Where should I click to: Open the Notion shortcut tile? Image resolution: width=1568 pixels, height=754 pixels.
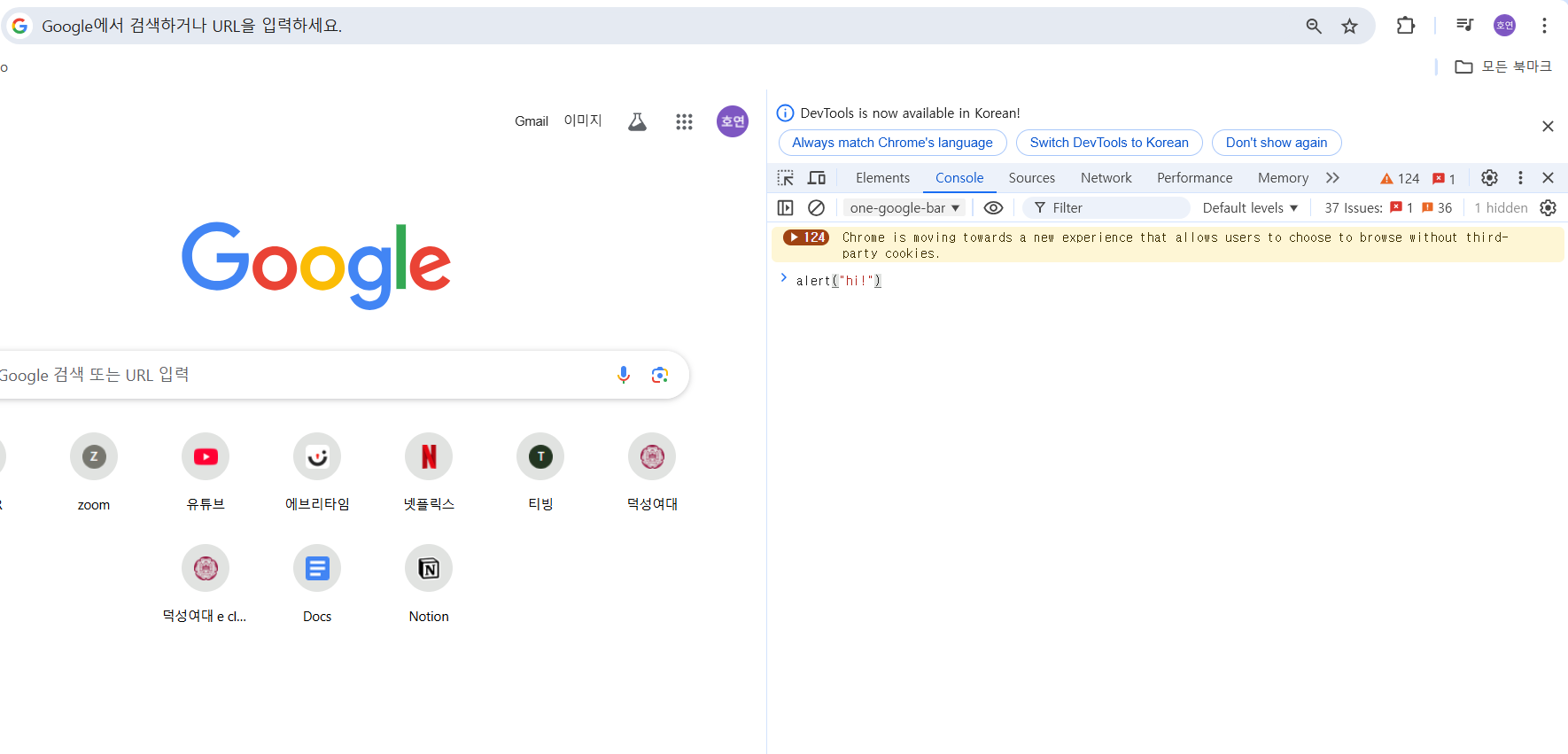pyautogui.click(x=429, y=584)
